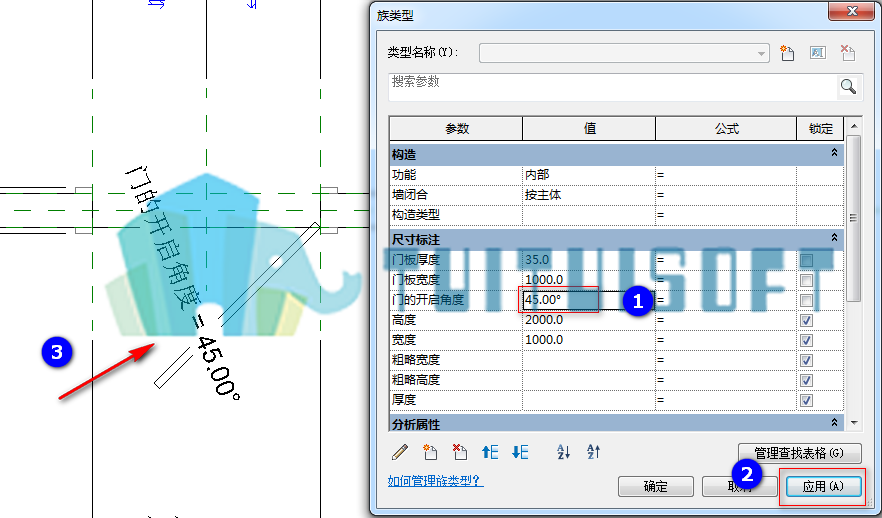Screen dimensions: 882x518
Task: Click the 功能 formula cell
Action: [x=726, y=175]
